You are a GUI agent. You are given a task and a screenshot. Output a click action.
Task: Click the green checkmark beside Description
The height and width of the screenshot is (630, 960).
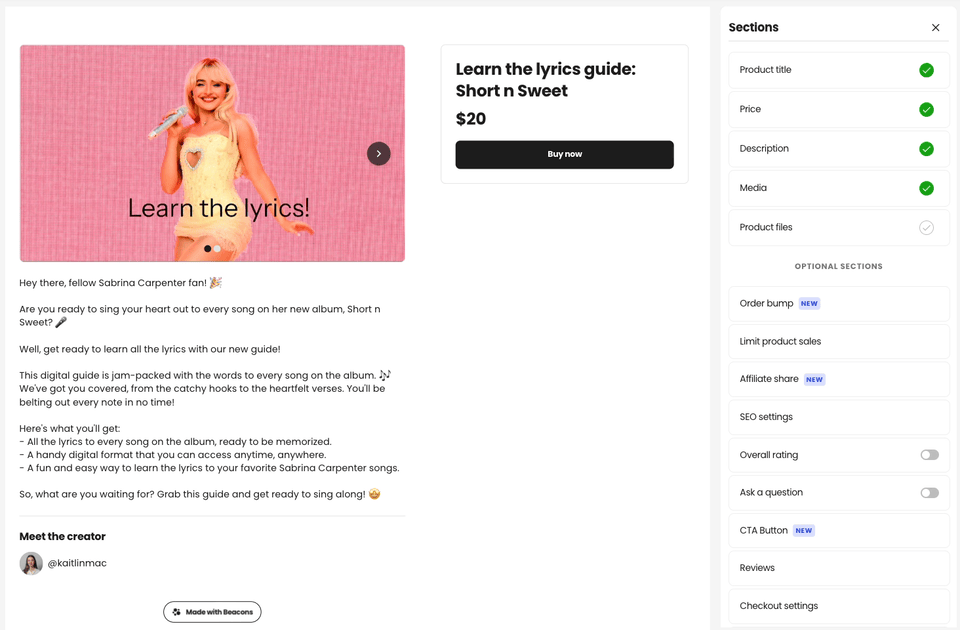pyautogui.click(x=927, y=149)
